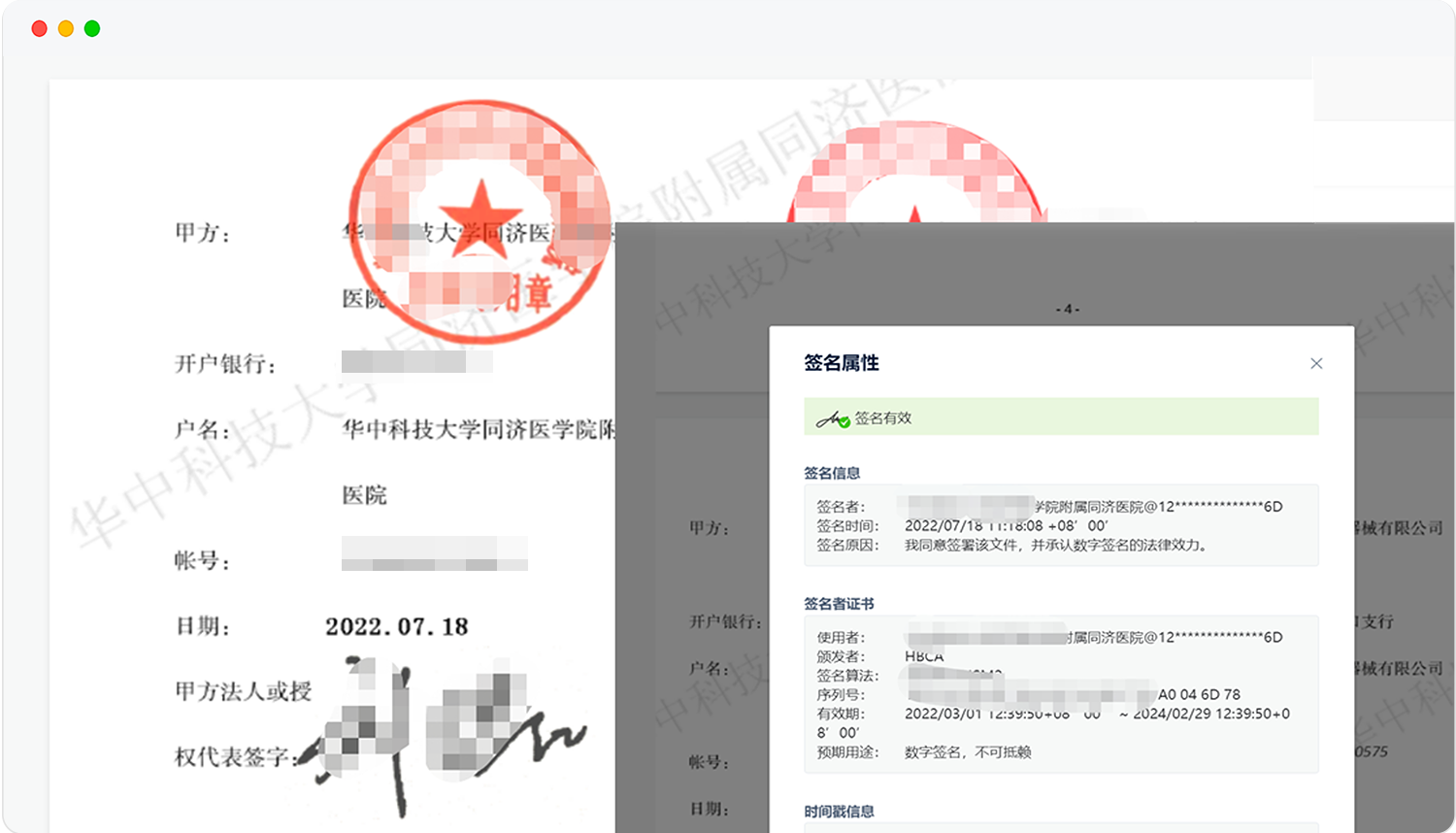Click the page number - 4 - on gray page
The height and width of the screenshot is (833, 1456).
[1068, 309]
